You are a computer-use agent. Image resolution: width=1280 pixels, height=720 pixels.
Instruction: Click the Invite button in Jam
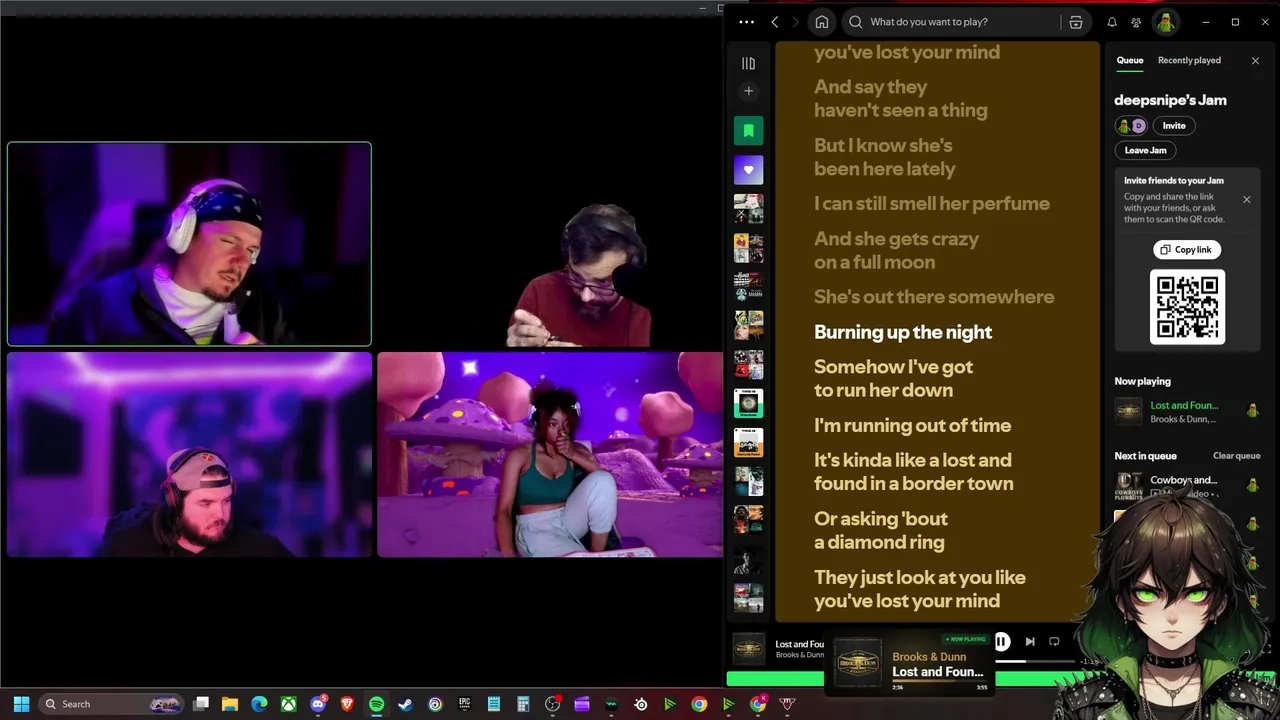(1174, 126)
